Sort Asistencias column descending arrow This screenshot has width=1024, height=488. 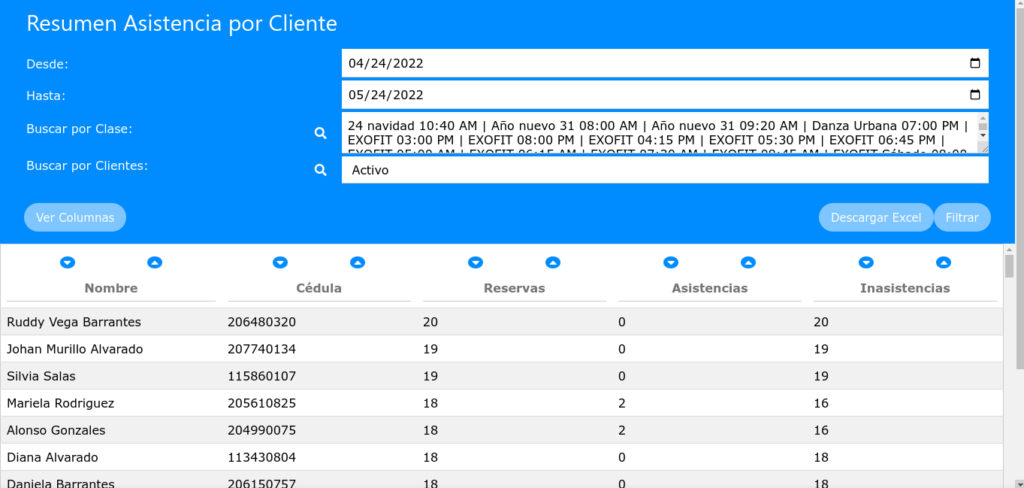670,263
